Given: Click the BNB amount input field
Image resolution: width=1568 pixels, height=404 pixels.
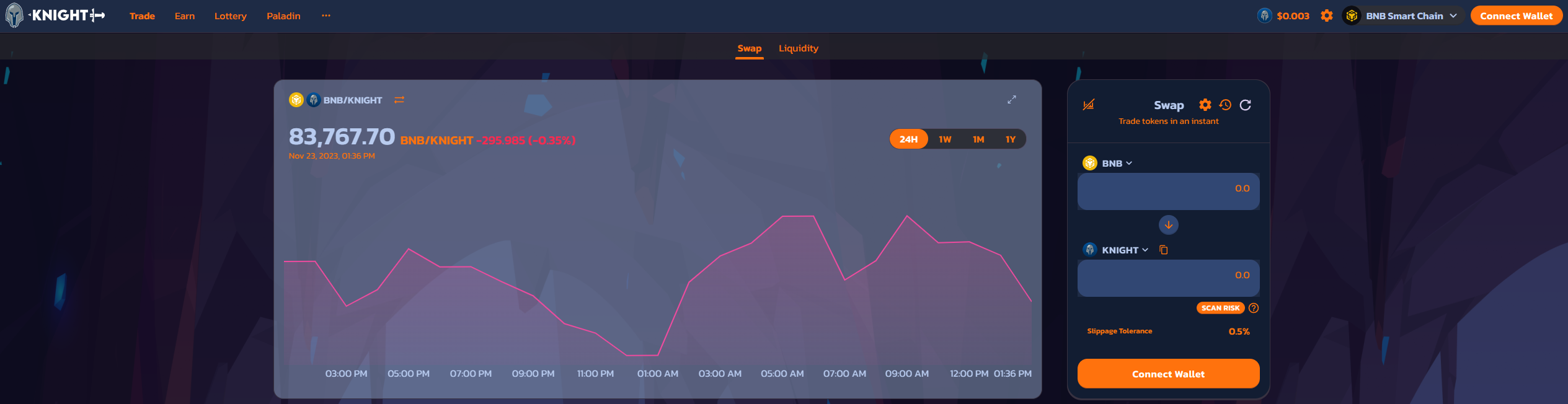Looking at the screenshot, I should click(1168, 191).
